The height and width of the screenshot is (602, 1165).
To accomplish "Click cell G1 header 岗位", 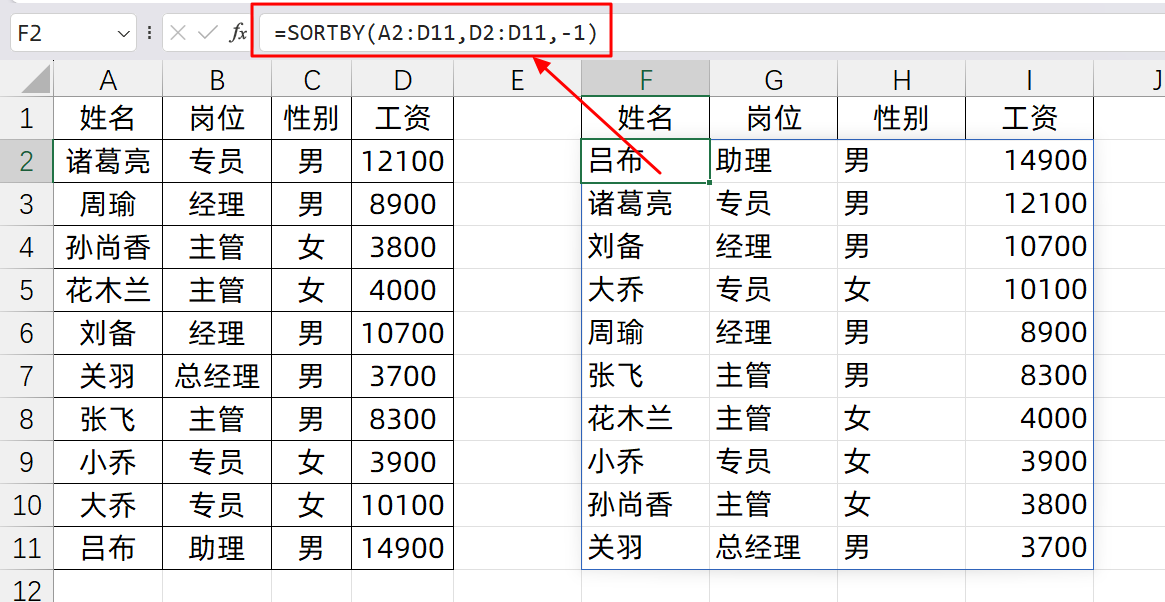I will [773, 118].
